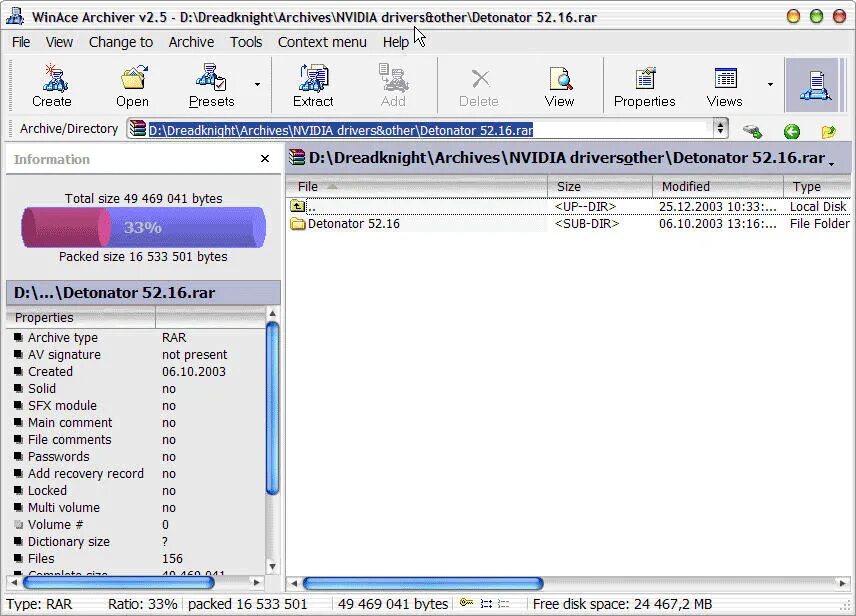Image resolution: width=856 pixels, height=616 pixels.
Task: Sort list by File column header
Action: pyautogui.click(x=417, y=187)
